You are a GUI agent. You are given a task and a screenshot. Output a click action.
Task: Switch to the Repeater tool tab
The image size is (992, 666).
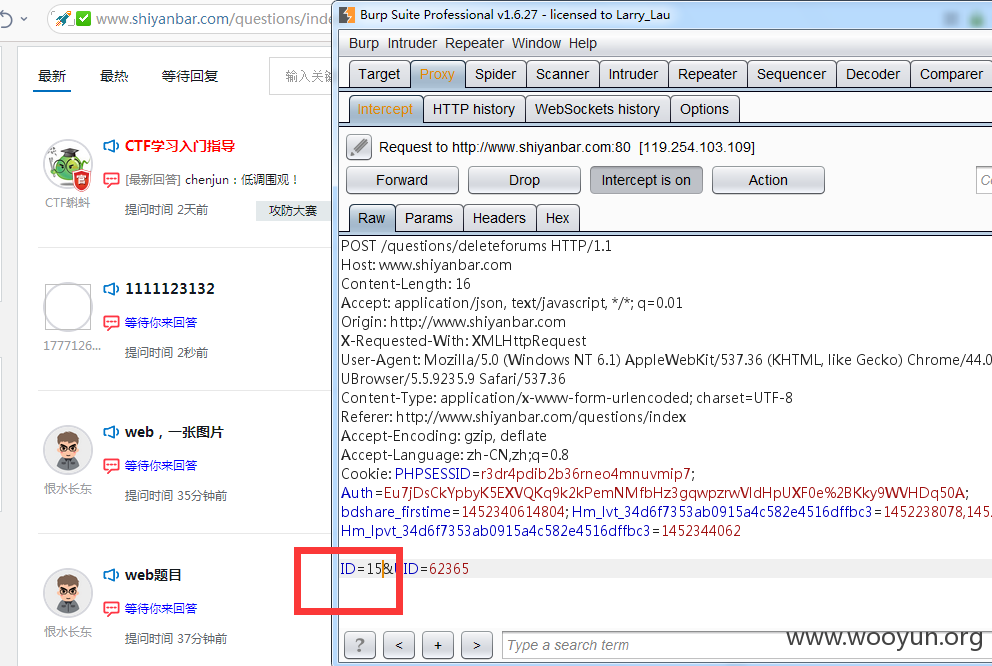coord(707,74)
